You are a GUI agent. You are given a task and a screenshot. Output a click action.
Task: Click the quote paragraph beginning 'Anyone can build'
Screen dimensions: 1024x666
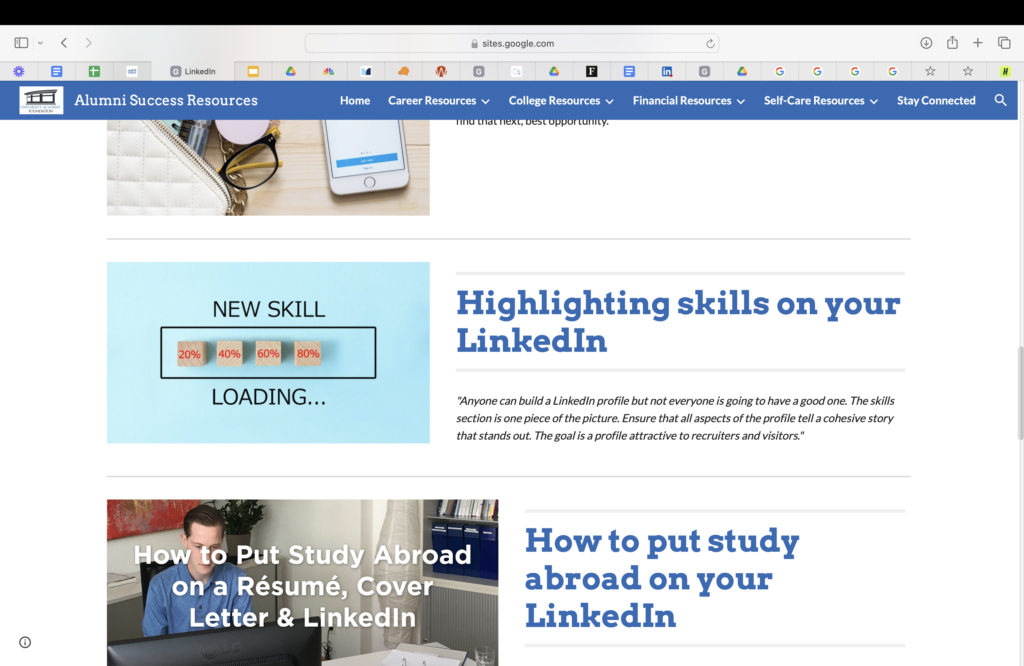[x=675, y=418]
